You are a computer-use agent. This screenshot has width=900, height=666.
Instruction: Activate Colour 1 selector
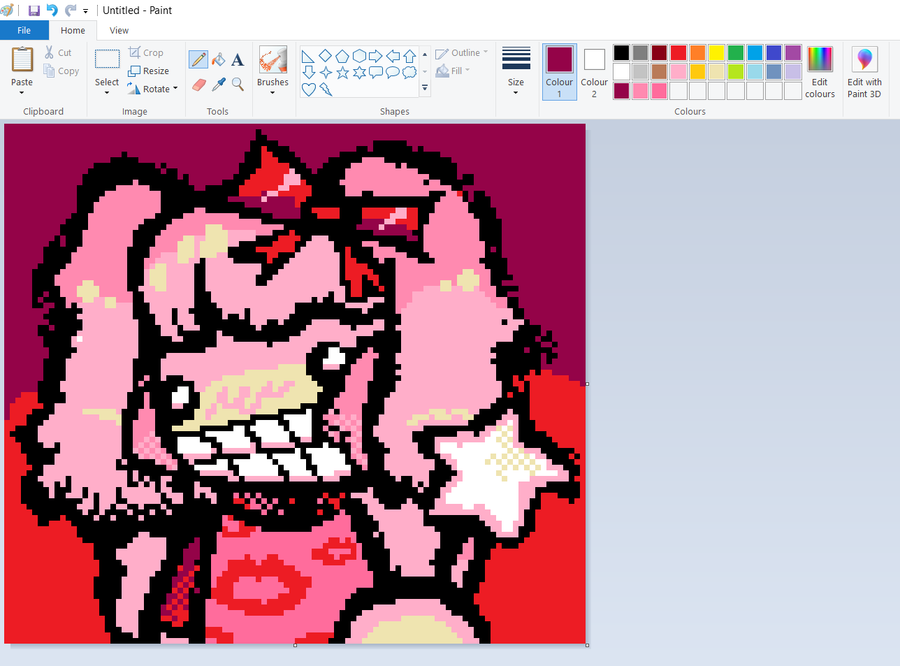tap(560, 72)
